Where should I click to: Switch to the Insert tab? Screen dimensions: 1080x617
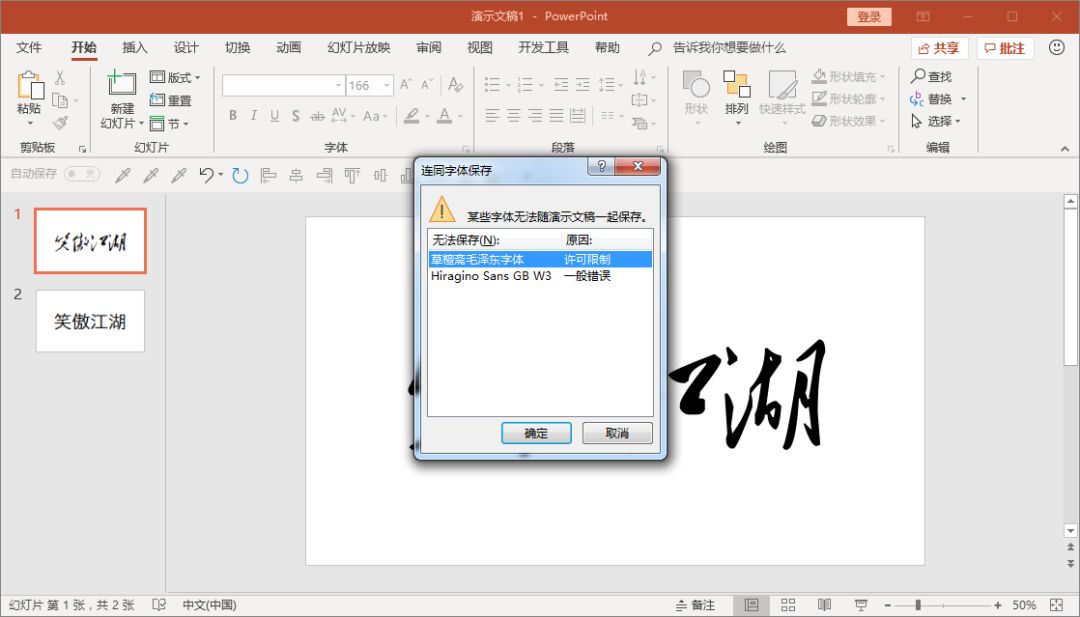coord(134,48)
